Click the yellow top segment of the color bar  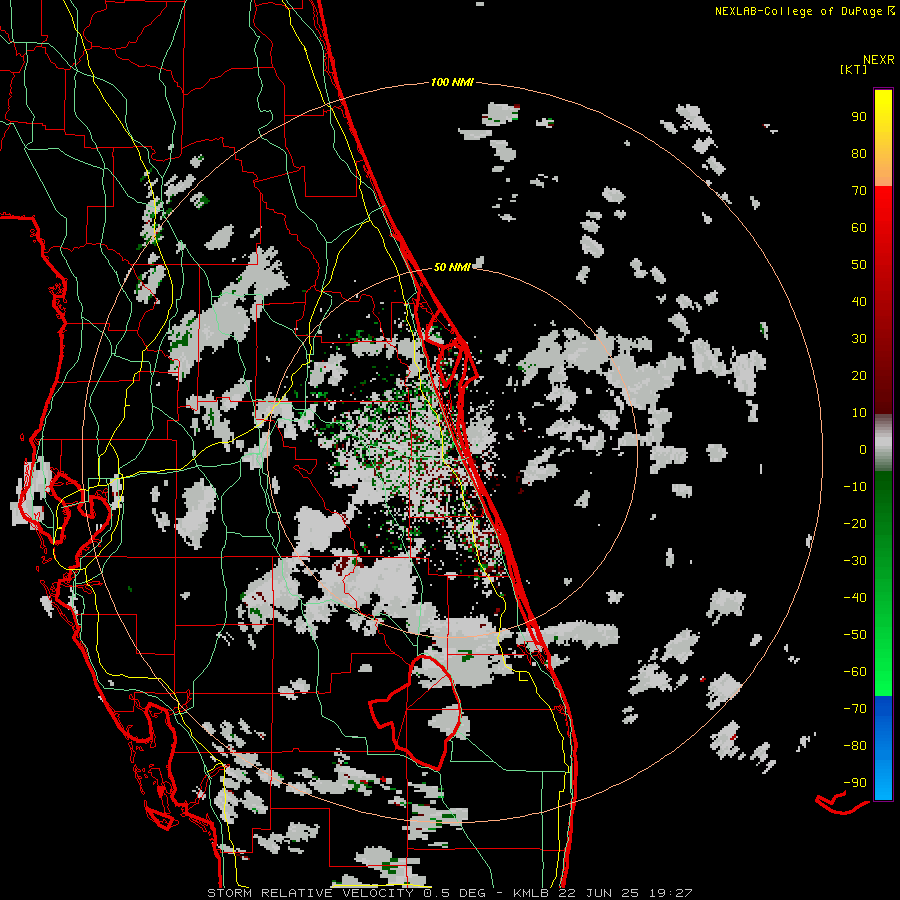883,138
